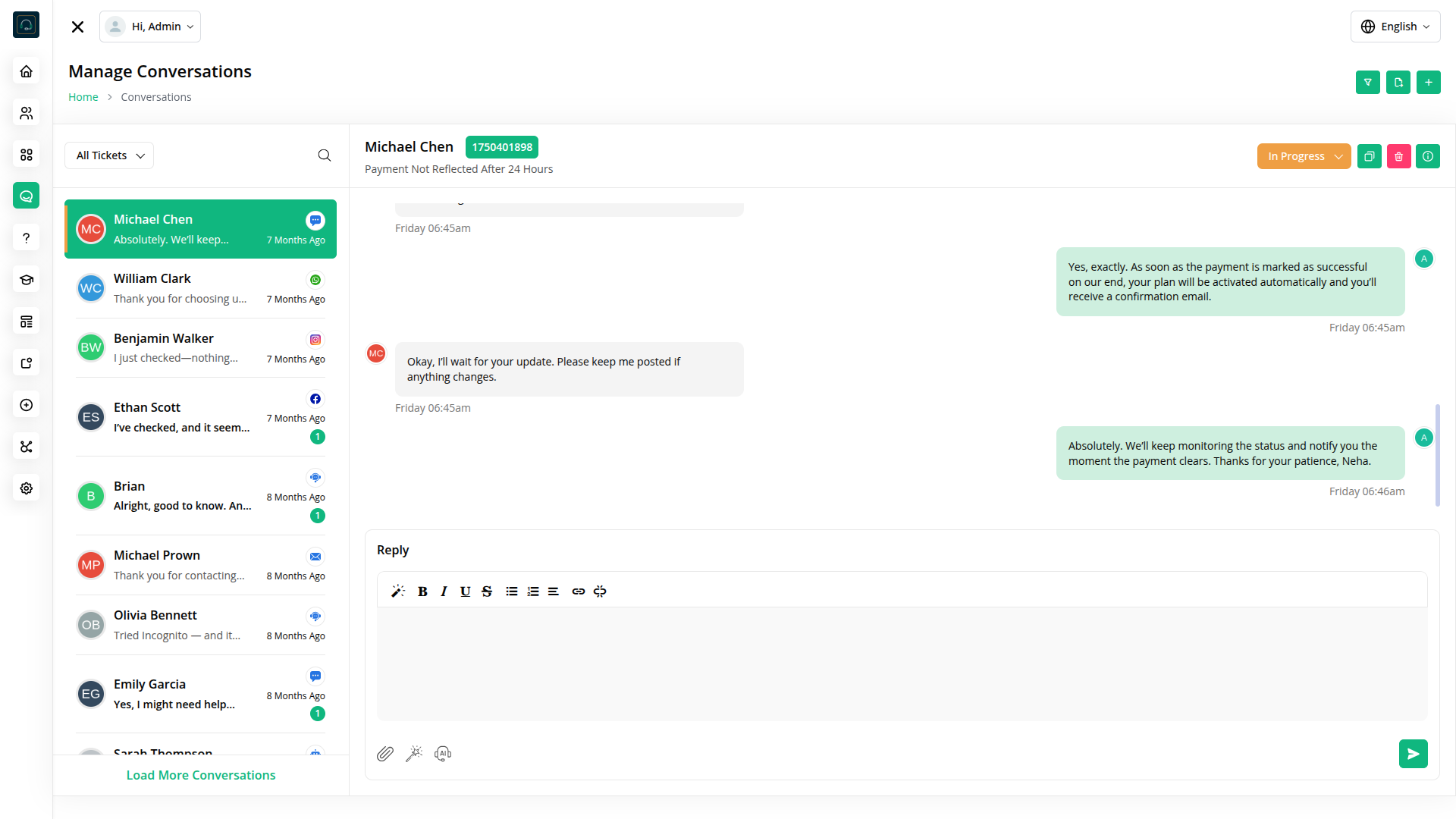This screenshot has width=1456, height=819.
Task: Click the send reply button
Action: point(1413,754)
